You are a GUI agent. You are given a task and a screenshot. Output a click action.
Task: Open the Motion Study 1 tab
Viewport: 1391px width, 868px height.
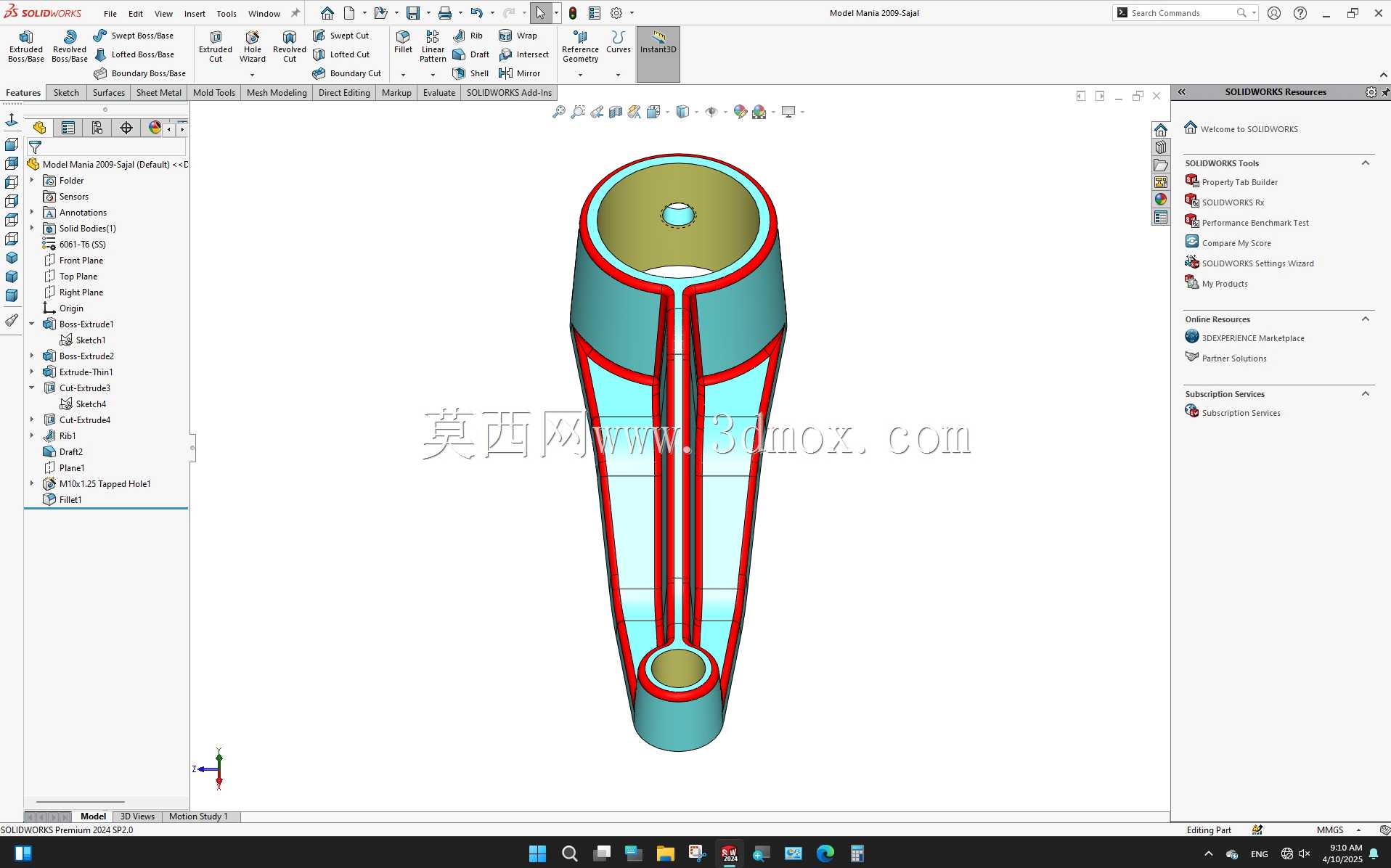(x=198, y=816)
